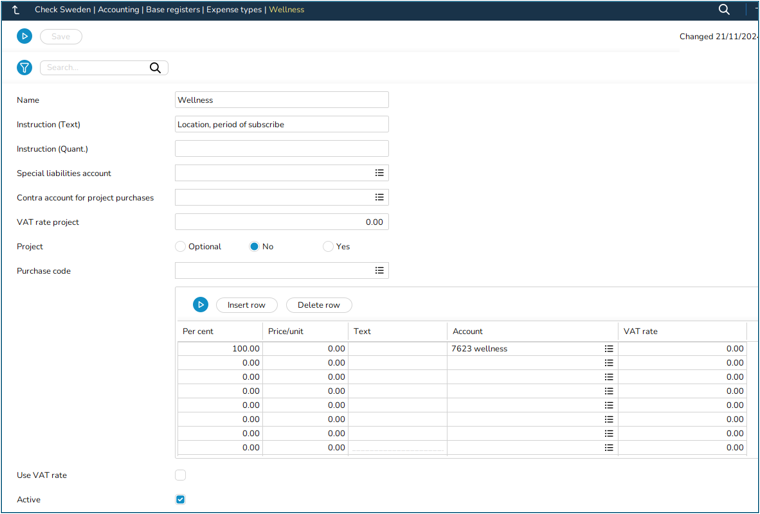
Task: Click the Special liabilities account input
Action: tap(282, 173)
